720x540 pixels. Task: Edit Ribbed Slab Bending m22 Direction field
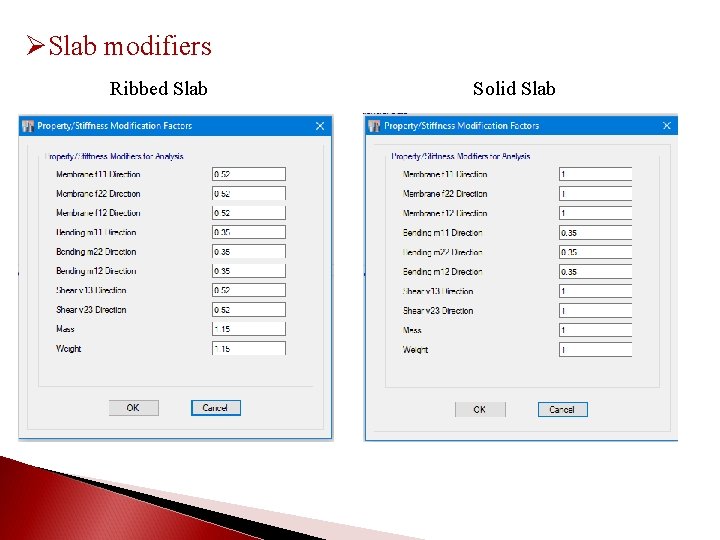249,252
